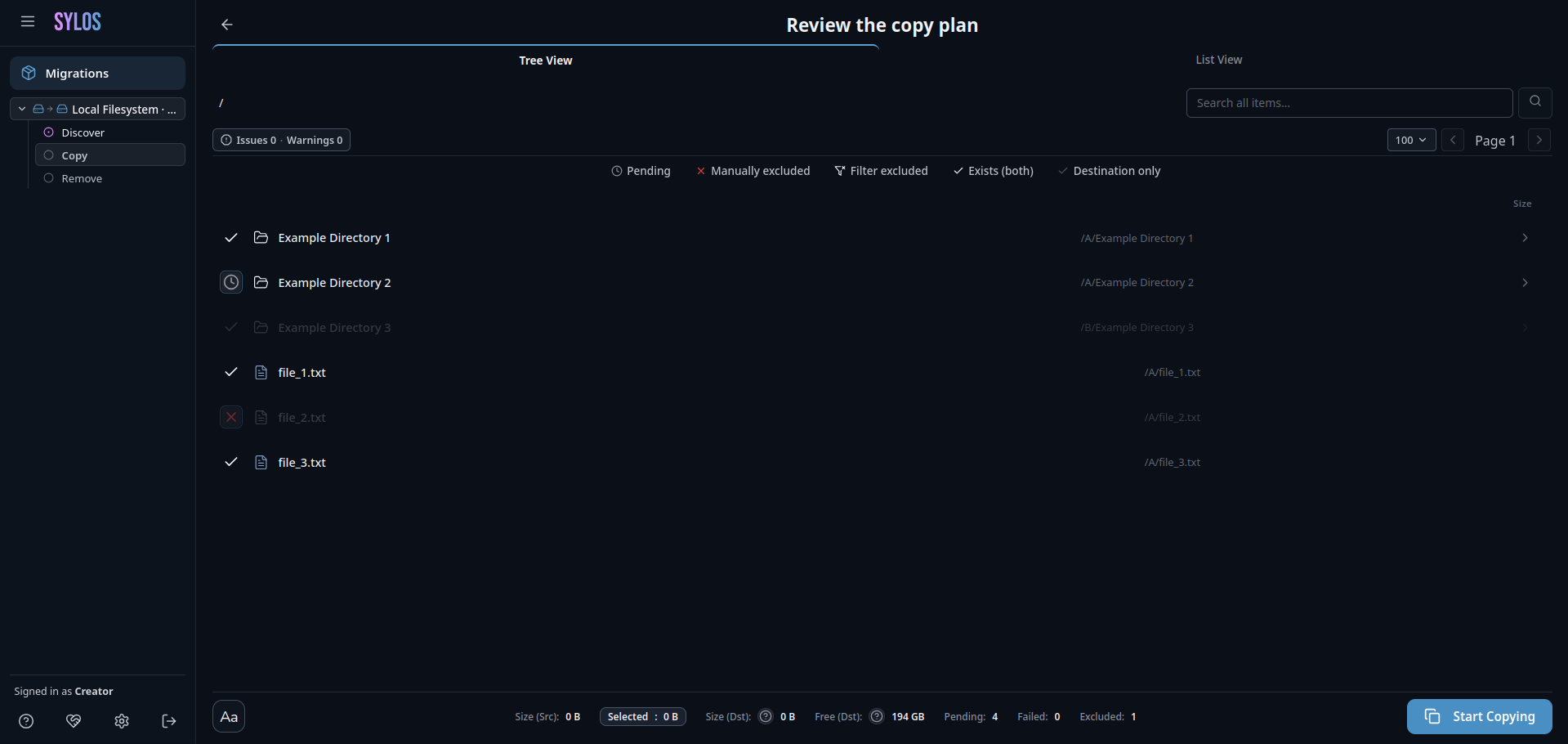Click the root path slash breadcrumb
Image resolution: width=1568 pixels, height=744 pixels.
tap(221, 103)
